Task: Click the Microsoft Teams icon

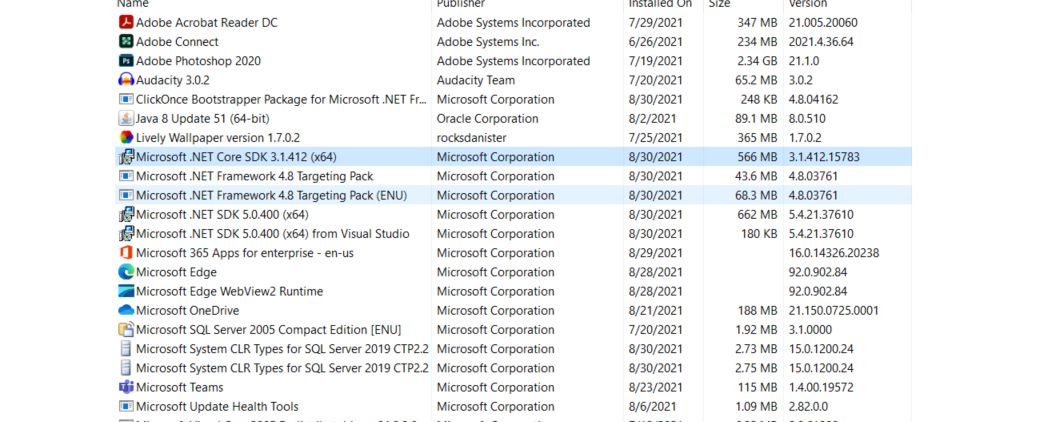Action: [x=126, y=388]
